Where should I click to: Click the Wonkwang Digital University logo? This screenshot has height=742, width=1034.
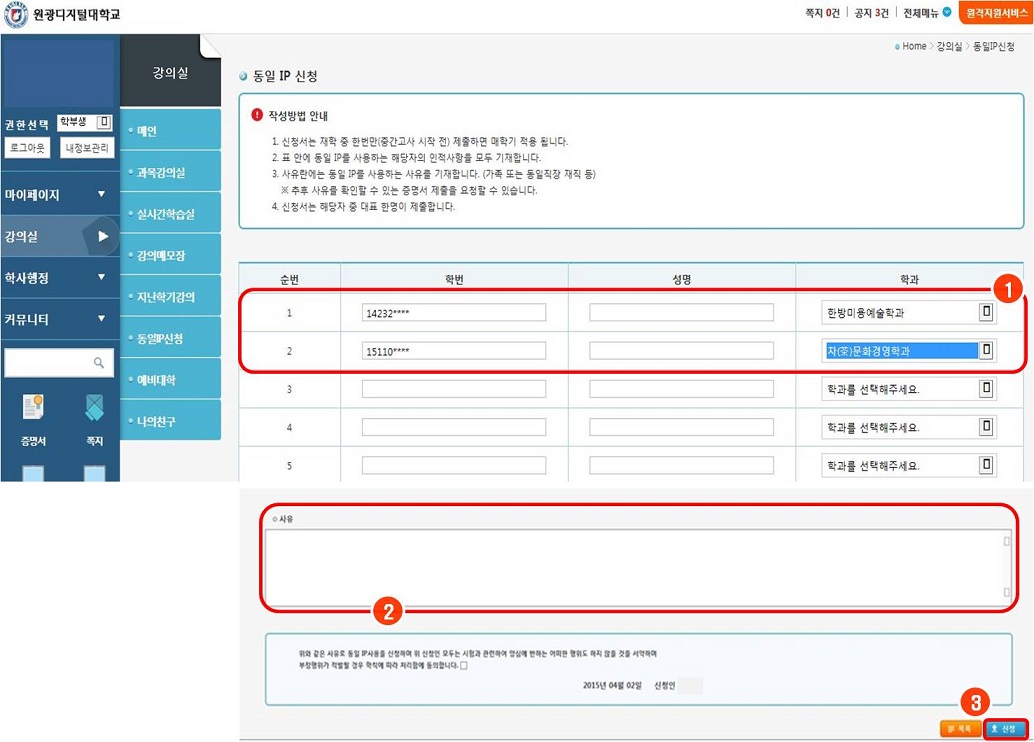coord(16,16)
